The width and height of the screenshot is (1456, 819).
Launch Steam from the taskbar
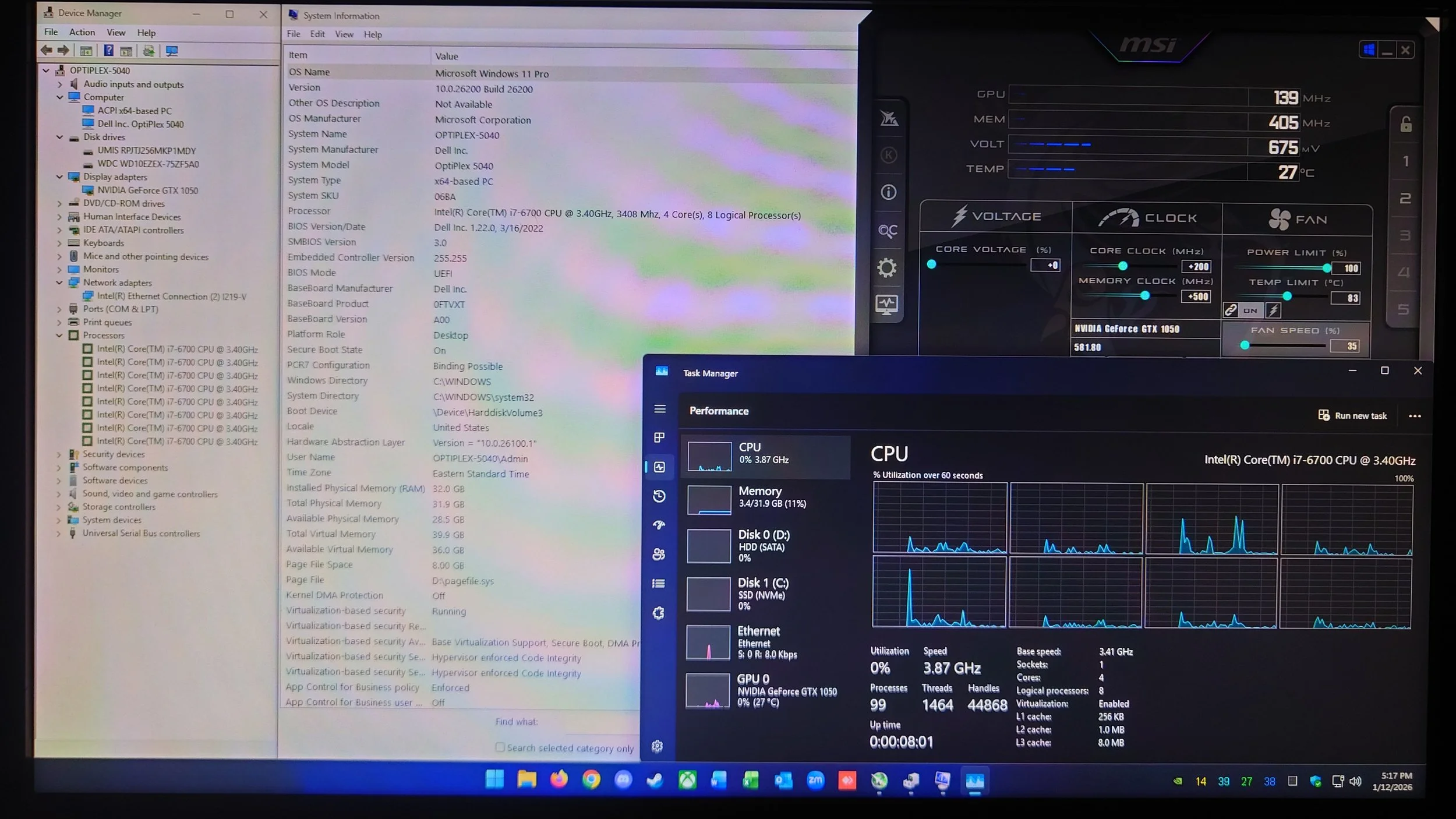pyautogui.click(x=655, y=780)
